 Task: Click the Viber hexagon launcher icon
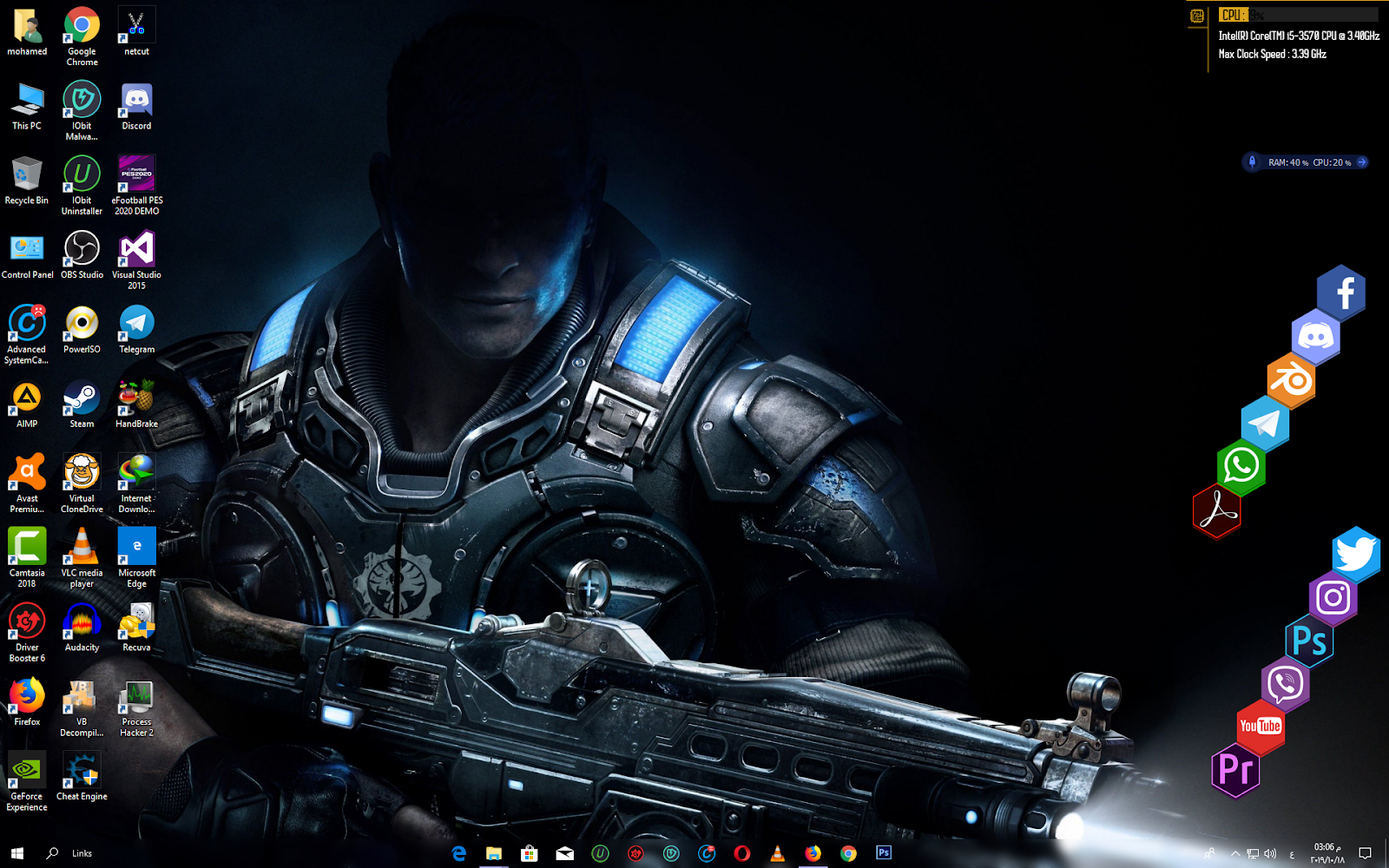click(1285, 683)
